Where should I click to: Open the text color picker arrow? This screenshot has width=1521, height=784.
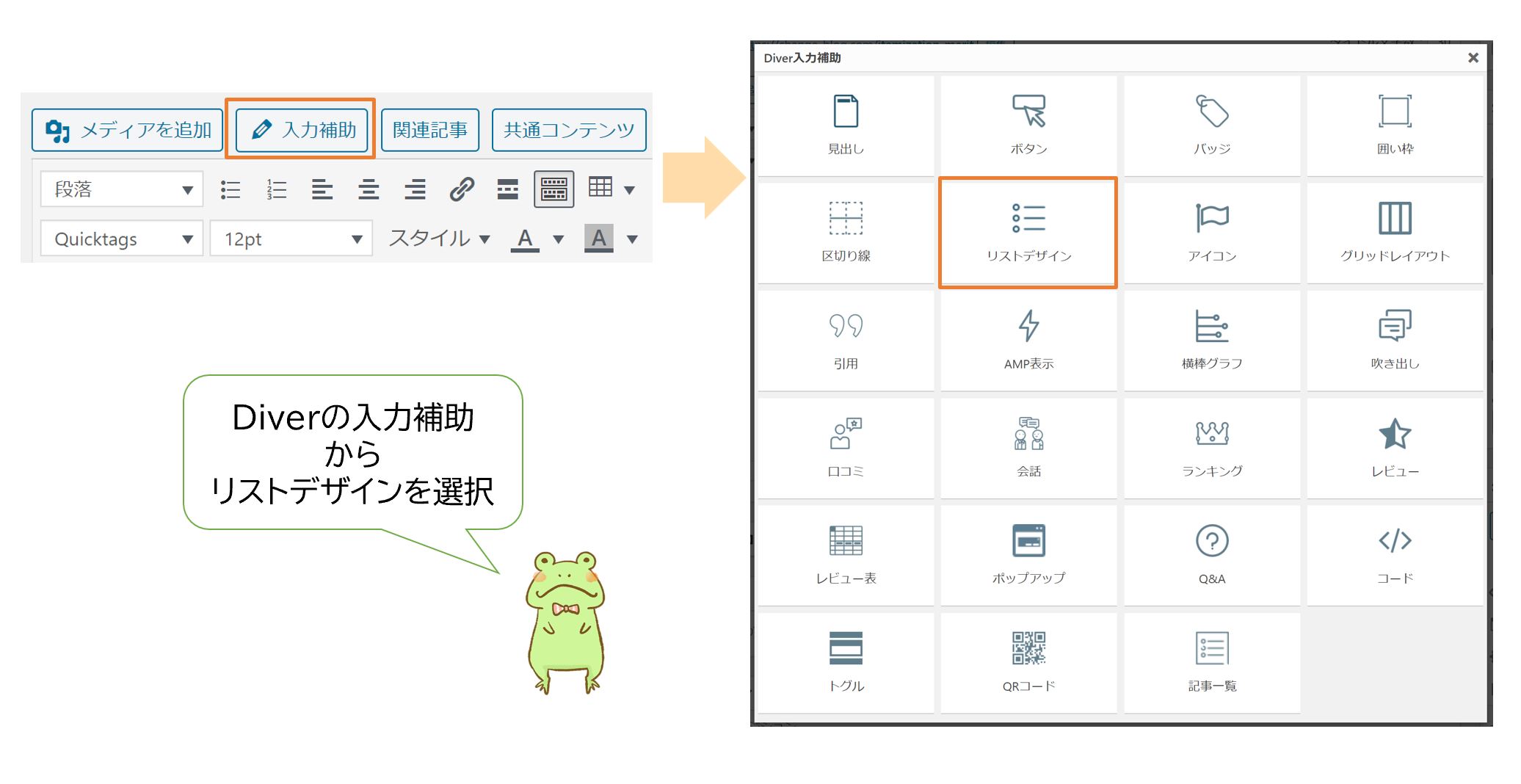(x=559, y=239)
